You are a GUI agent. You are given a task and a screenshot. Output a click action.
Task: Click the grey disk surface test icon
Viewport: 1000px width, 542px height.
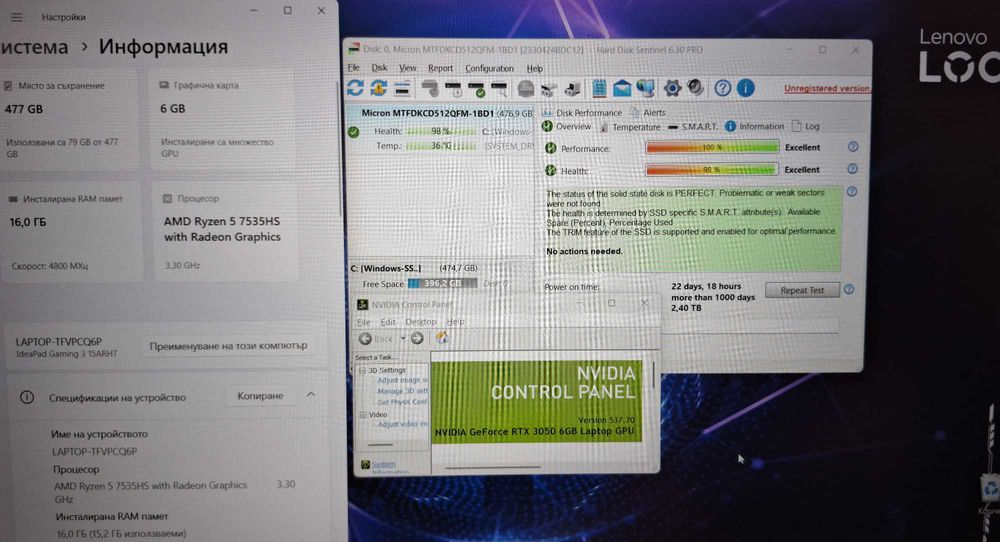coord(430,89)
